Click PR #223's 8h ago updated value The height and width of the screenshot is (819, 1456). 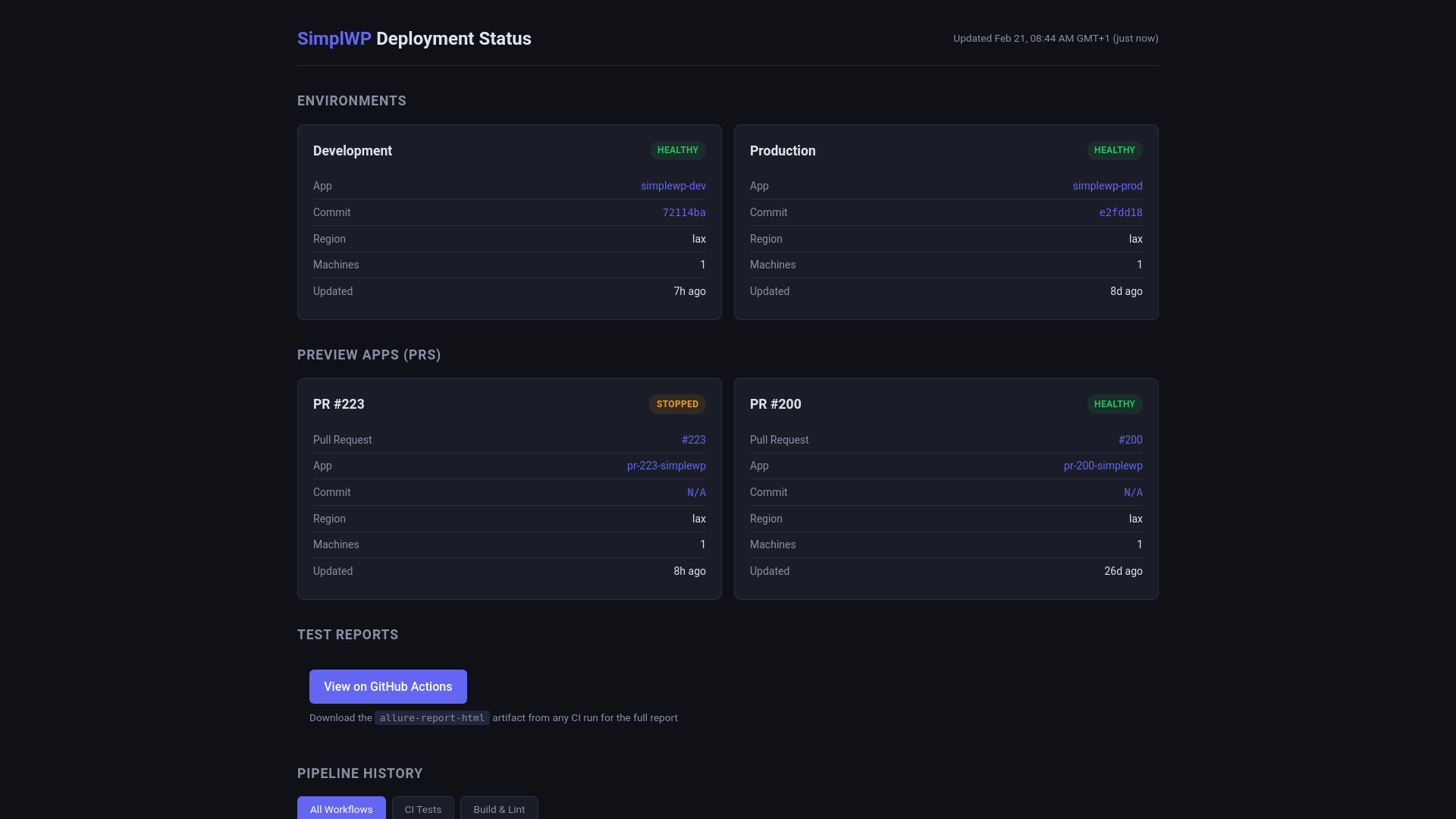click(690, 571)
